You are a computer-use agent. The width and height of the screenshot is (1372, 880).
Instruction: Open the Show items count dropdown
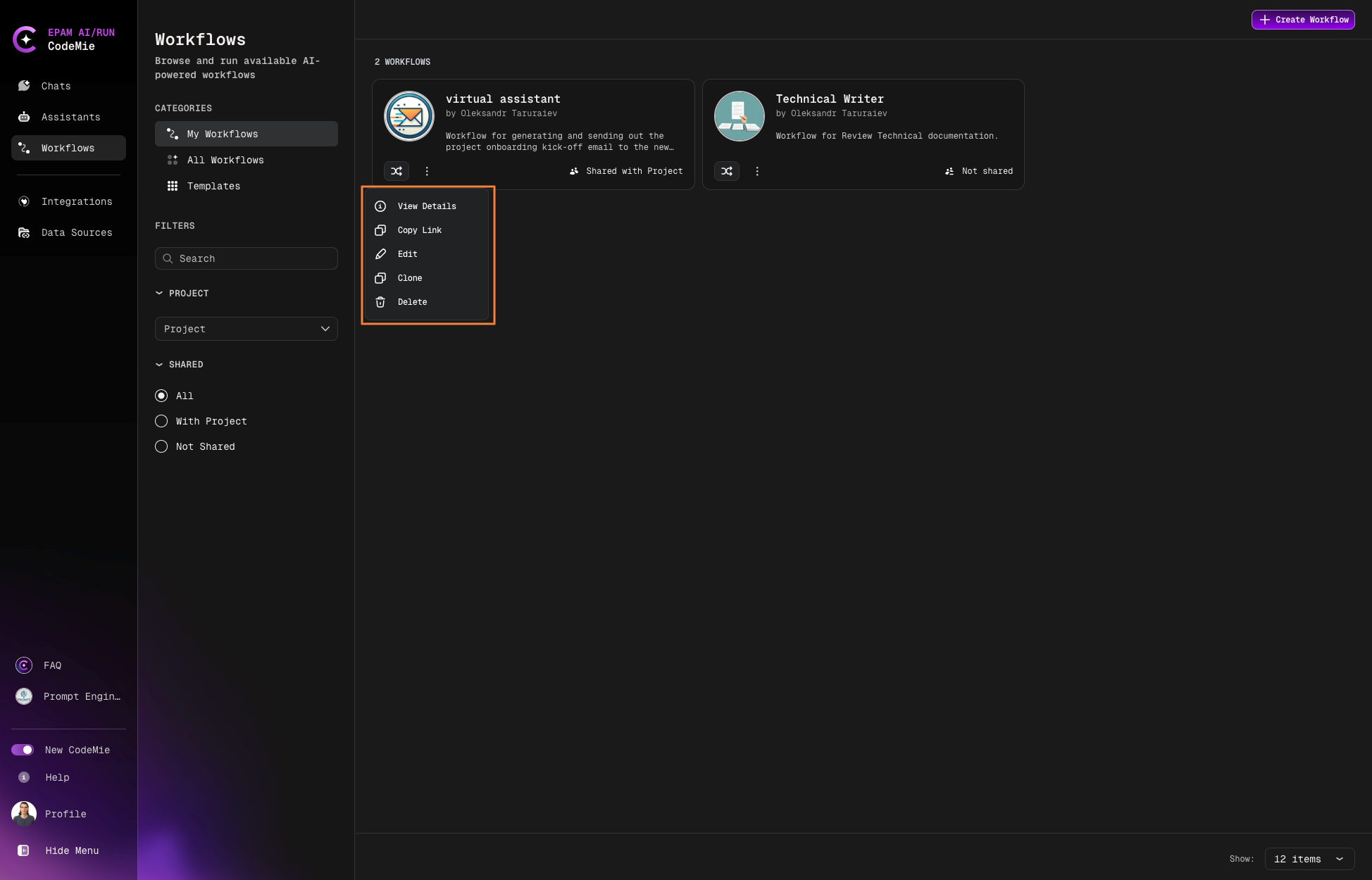[x=1309, y=859]
